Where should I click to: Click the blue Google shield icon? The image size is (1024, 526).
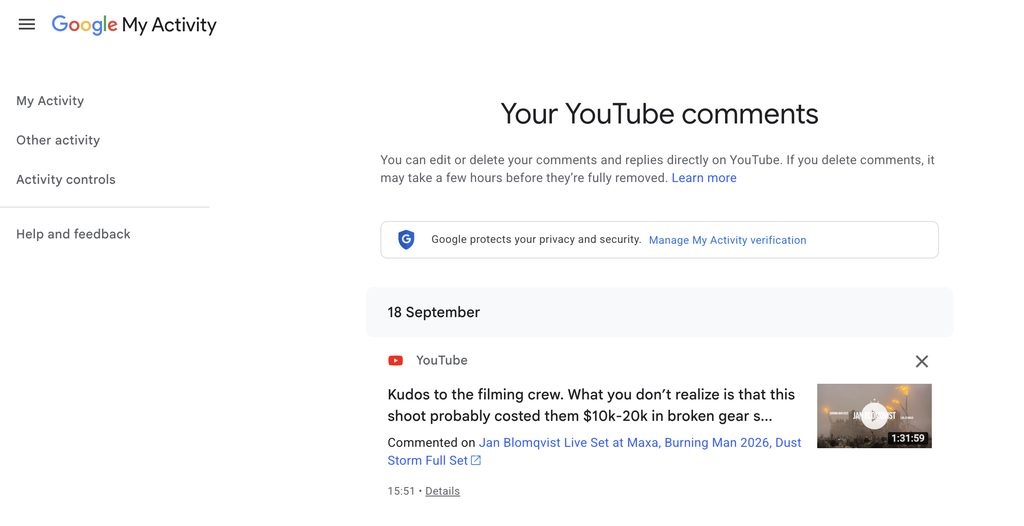406,240
